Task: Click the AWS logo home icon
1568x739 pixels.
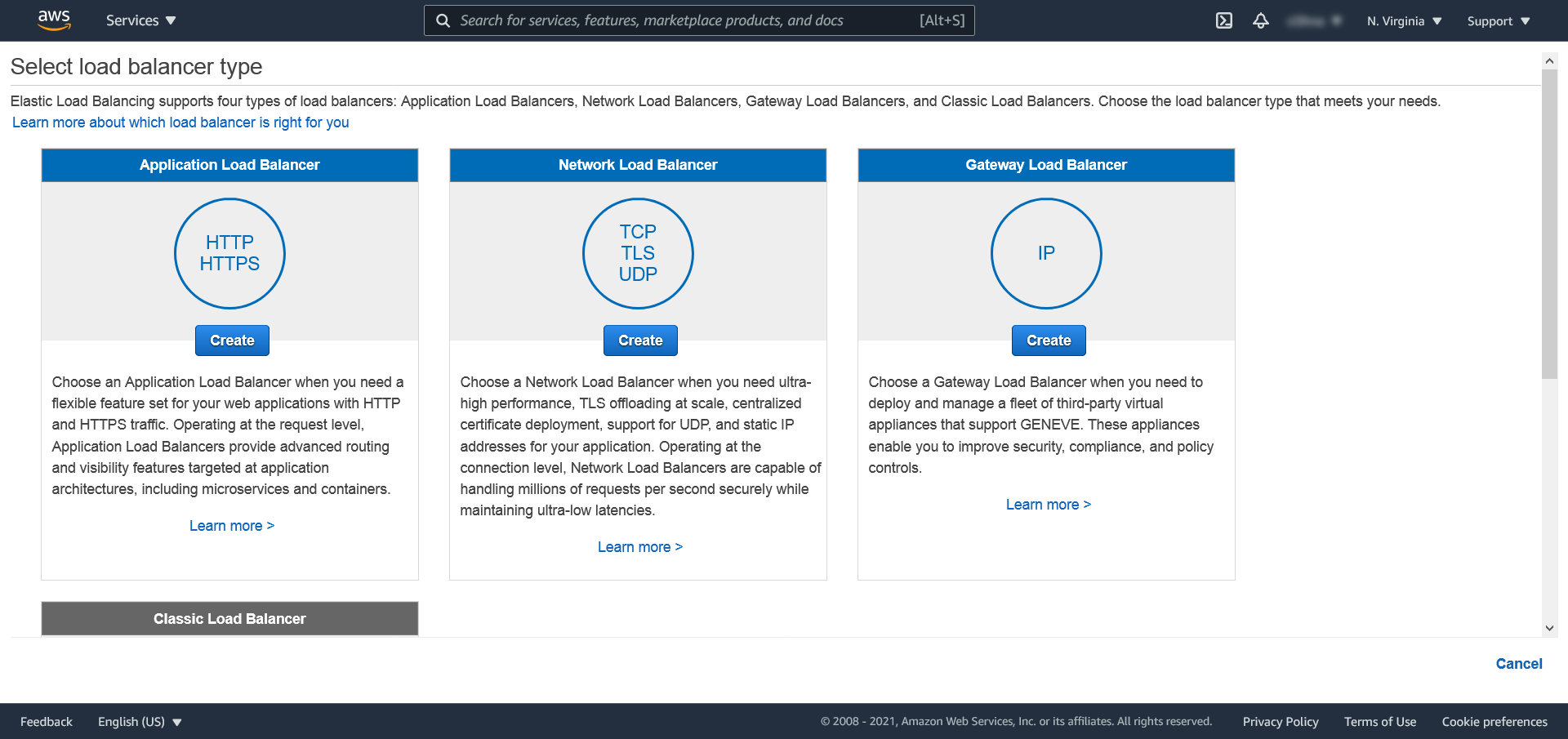Action: tap(54, 20)
